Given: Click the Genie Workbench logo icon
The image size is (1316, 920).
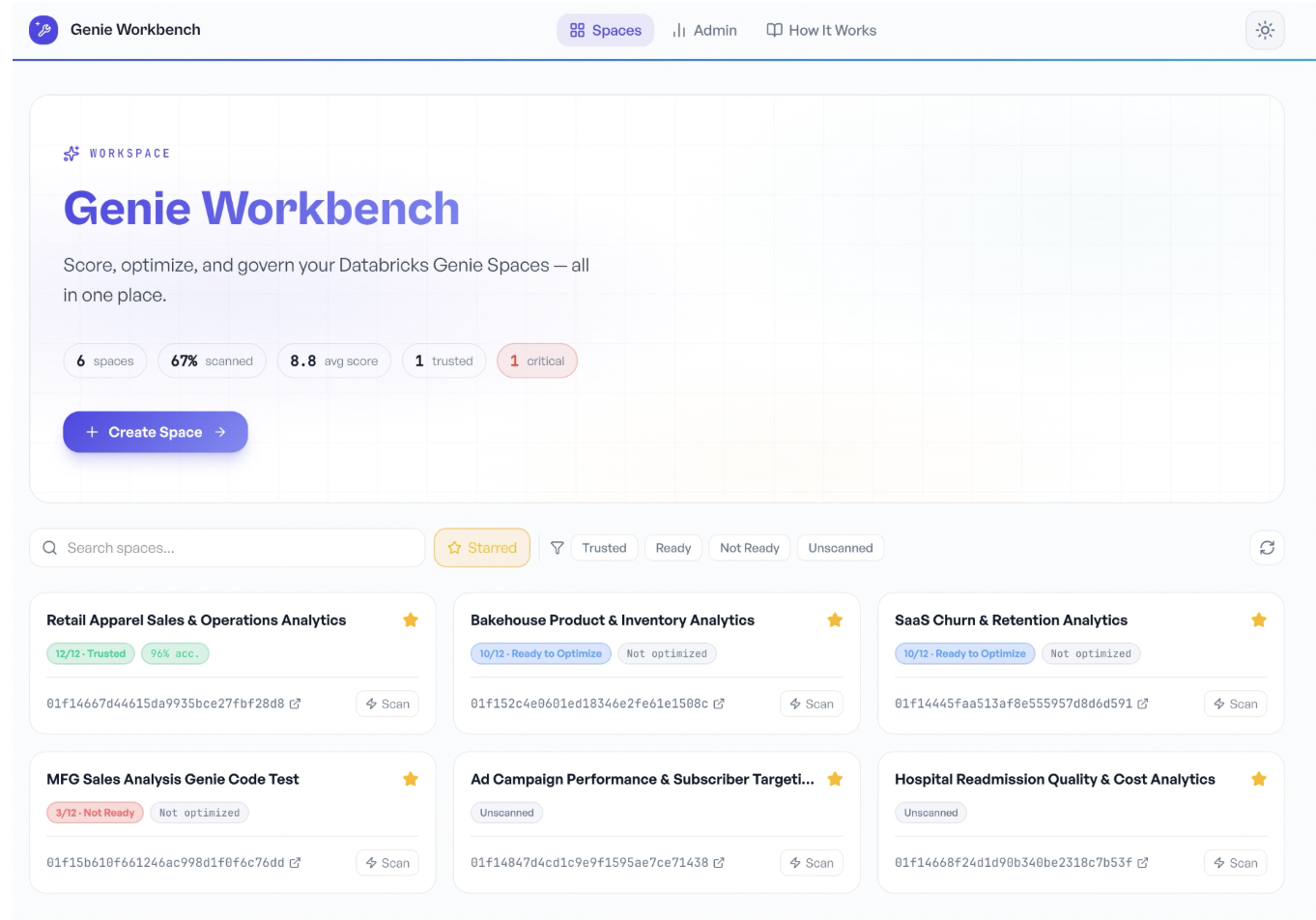Looking at the screenshot, I should tap(43, 30).
